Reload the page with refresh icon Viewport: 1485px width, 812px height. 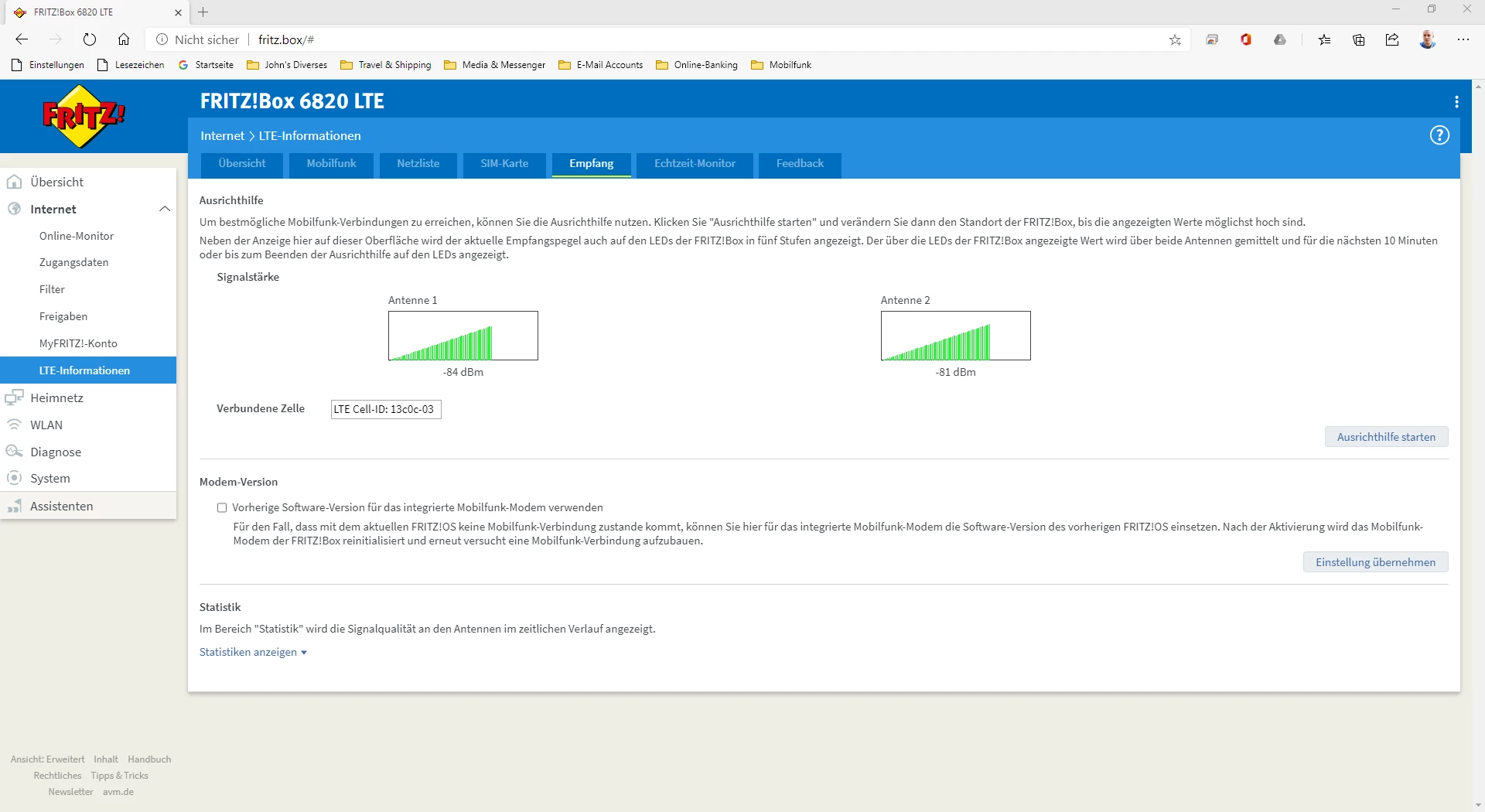click(90, 39)
